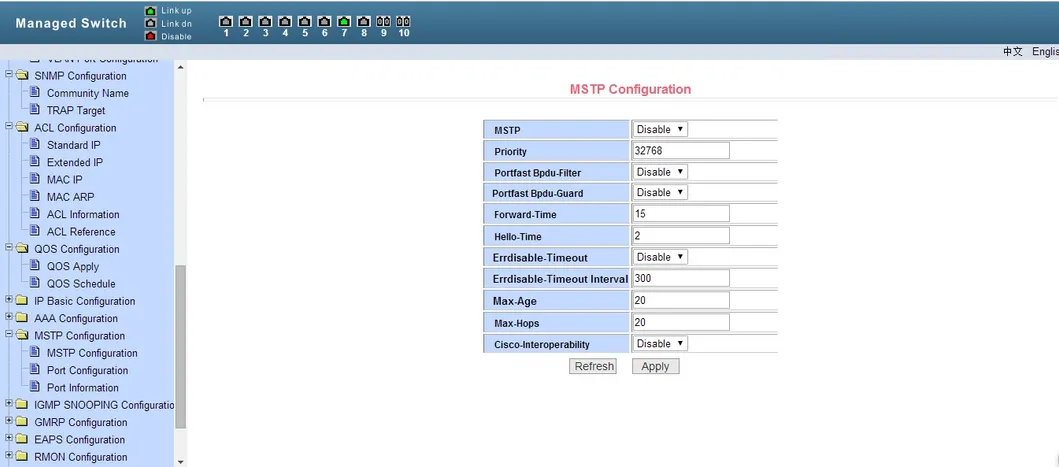Open the ACL Information page
Image resolution: width=1059 pixels, height=467 pixels.
pyautogui.click(x=83, y=214)
